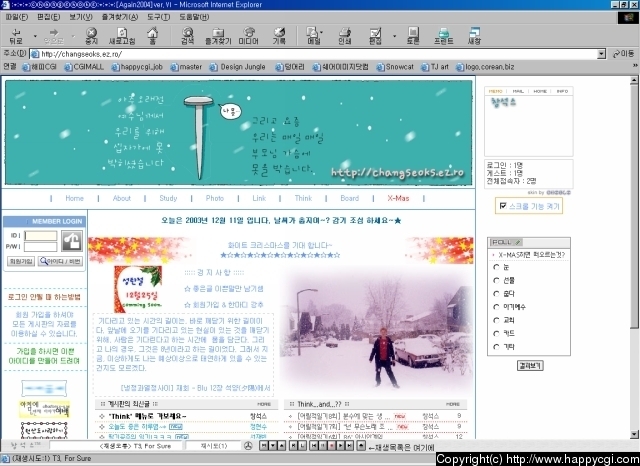Viewport: 640px width, 466px height.
Task: Select the third poll radio option below 선물
Action: [x=496, y=293]
